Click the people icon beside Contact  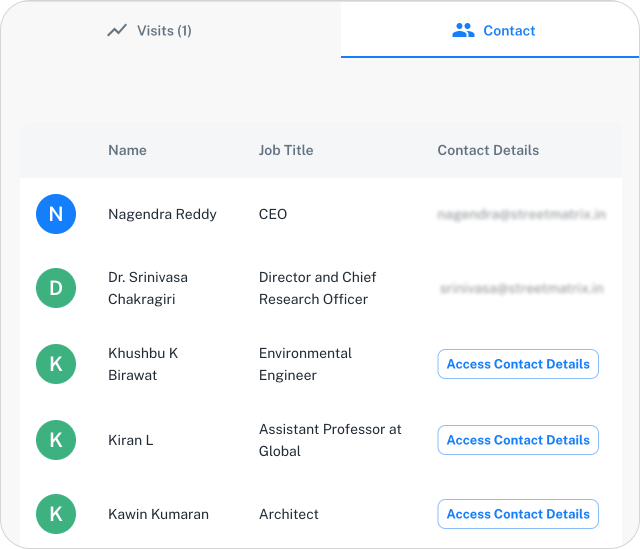coord(463,30)
